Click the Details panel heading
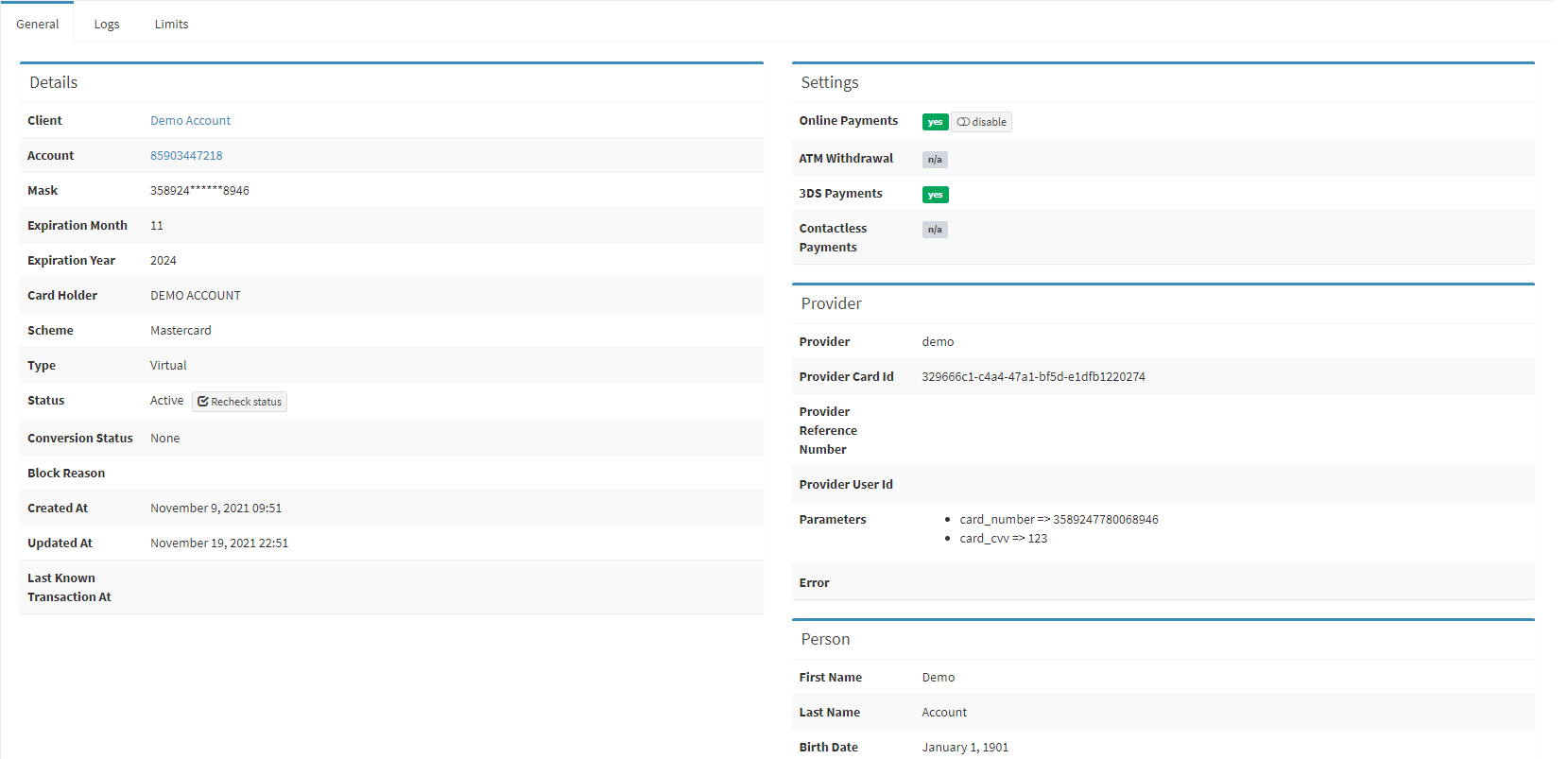Image resolution: width=1568 pixels, height=759 pixels. point(54,83)
